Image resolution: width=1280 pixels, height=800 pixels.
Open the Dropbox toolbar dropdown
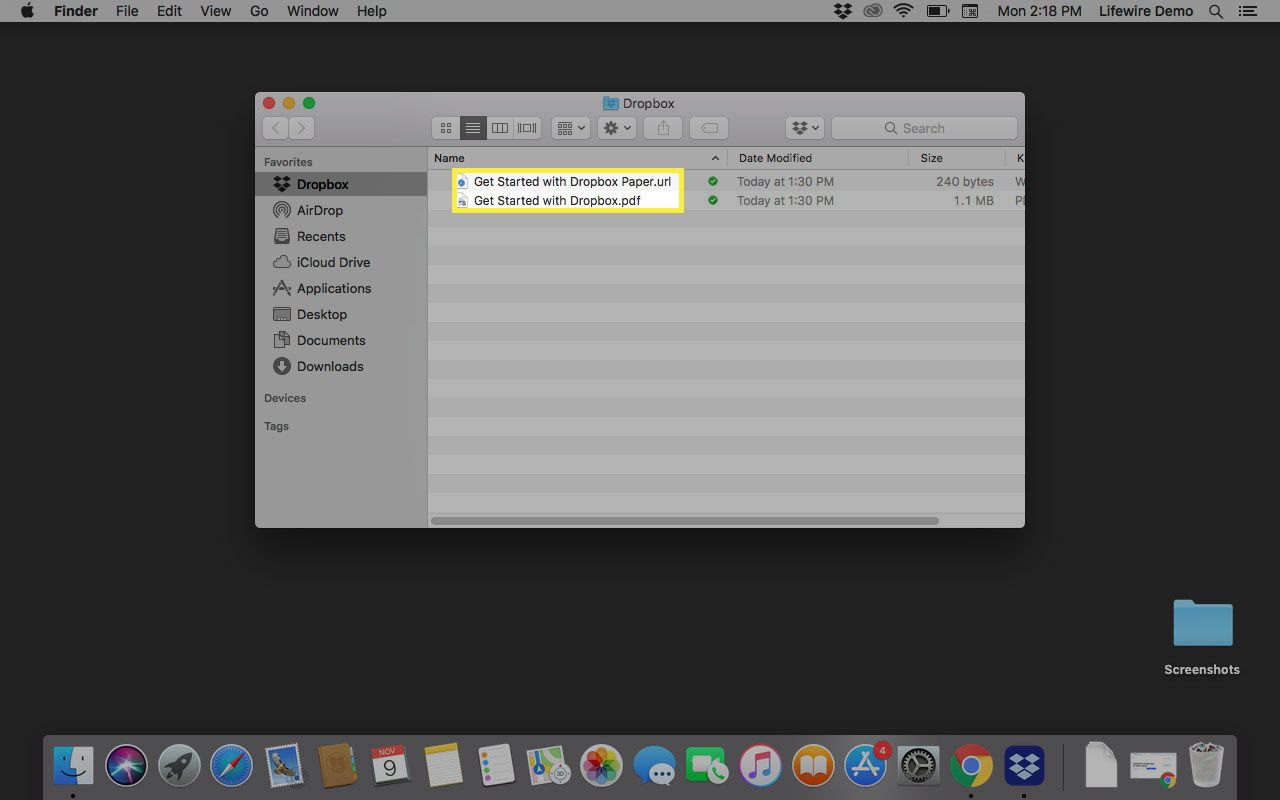(x=805, y=128)
